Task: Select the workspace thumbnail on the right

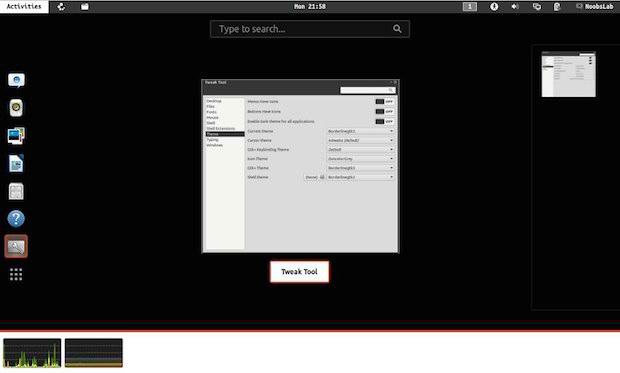Action: [569, 74]
